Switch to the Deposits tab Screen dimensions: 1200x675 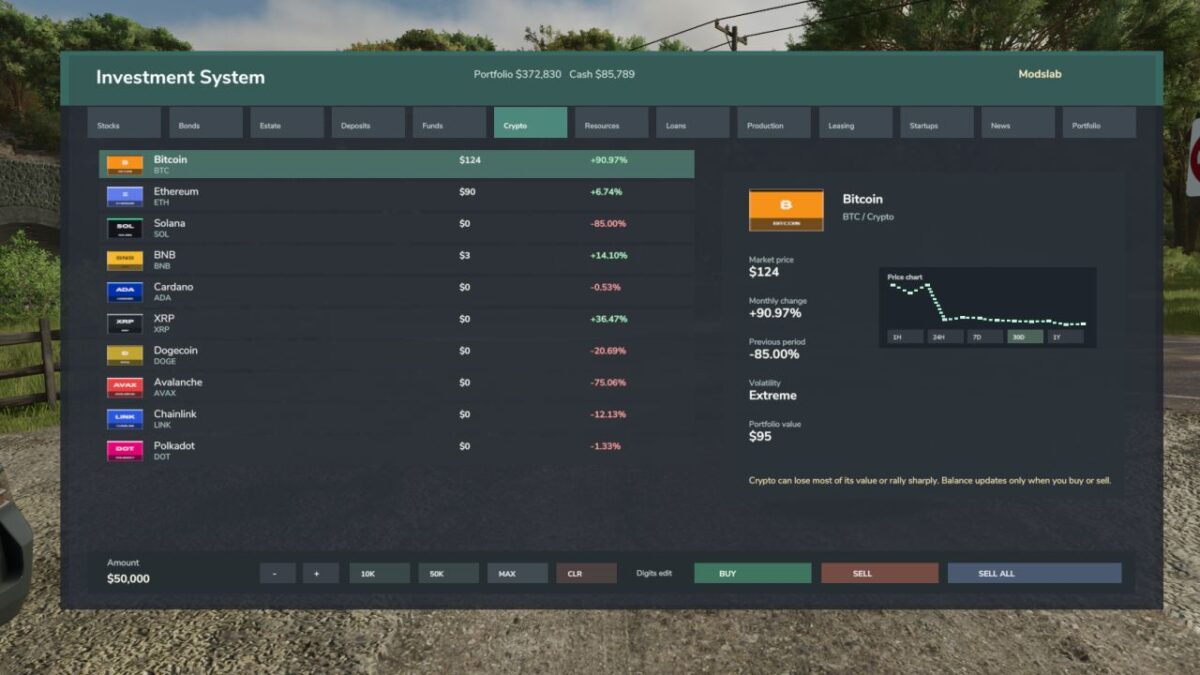click(368, 123)
